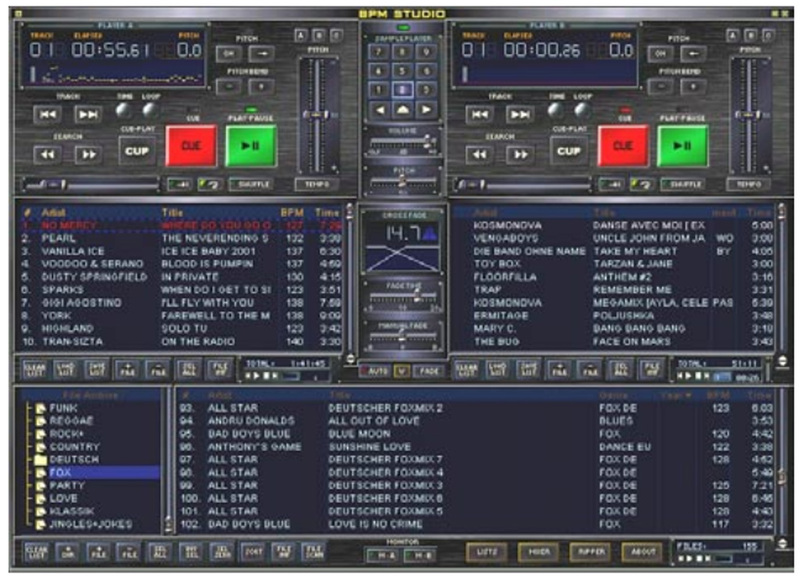This screenshot has height=579, width=800.
Task: Search backward (rewind) on Player A
Action: (47, 154)
